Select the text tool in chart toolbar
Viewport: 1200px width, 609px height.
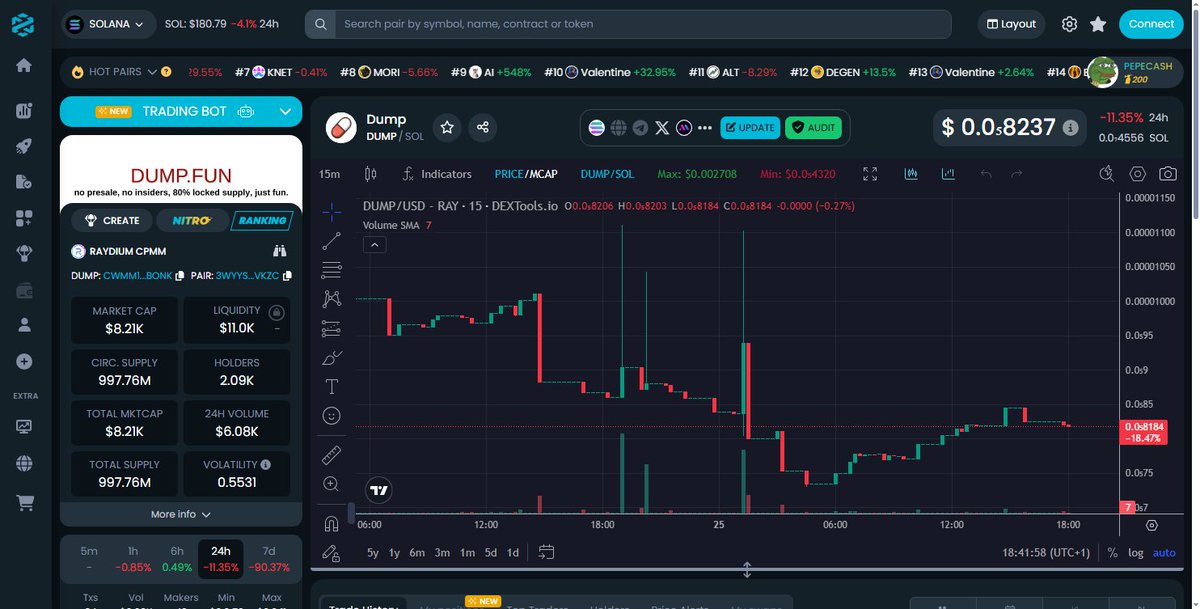pos(332,386)
